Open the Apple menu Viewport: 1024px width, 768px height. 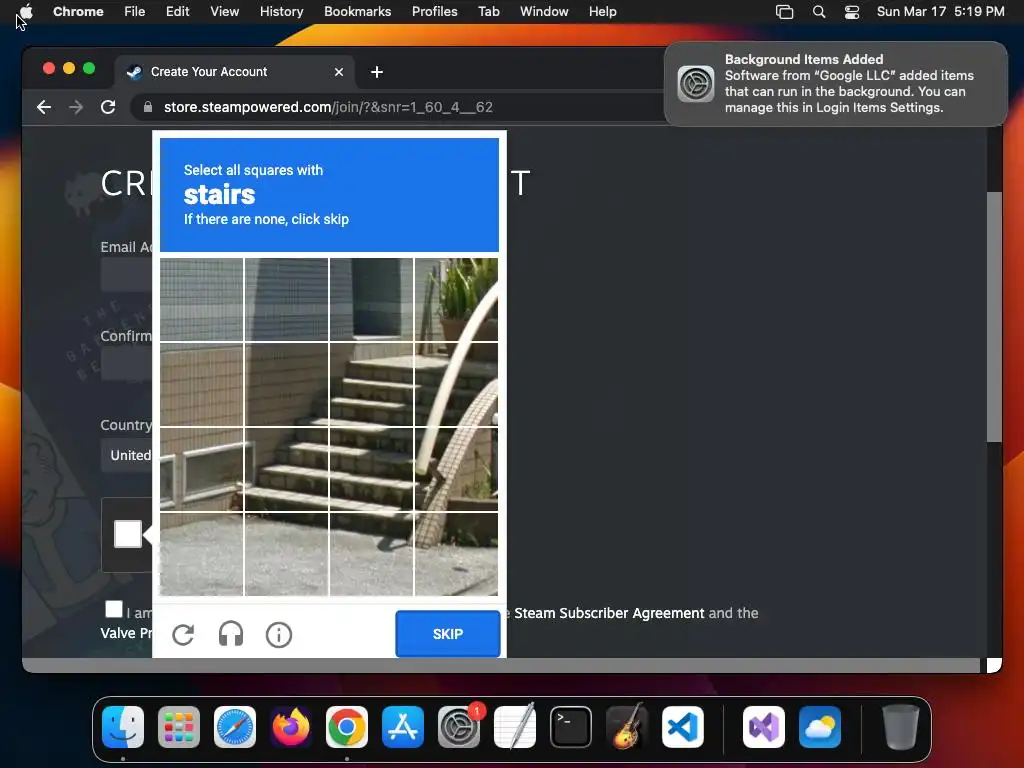(25, 12)
